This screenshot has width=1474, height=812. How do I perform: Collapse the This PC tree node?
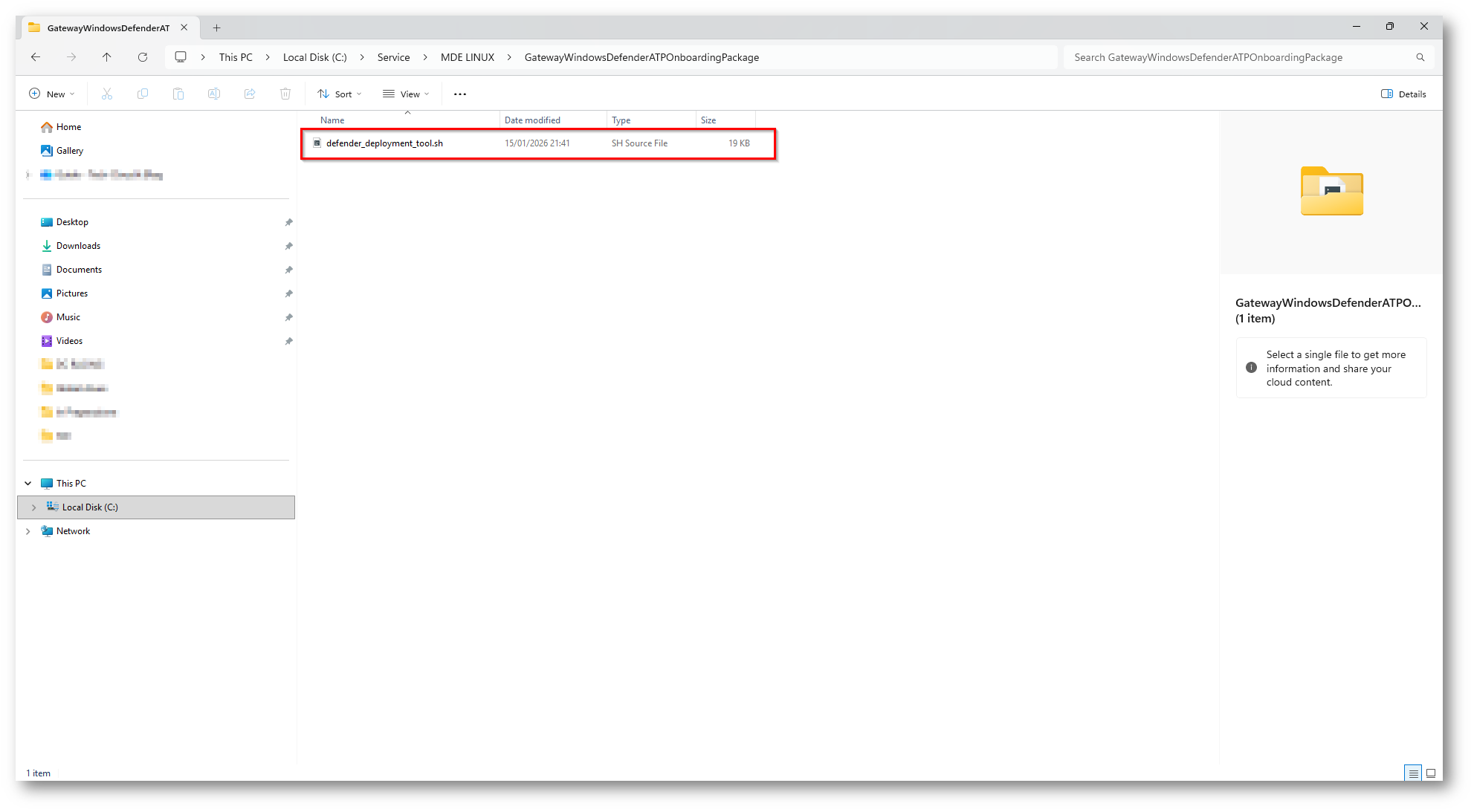click(28, 484)
